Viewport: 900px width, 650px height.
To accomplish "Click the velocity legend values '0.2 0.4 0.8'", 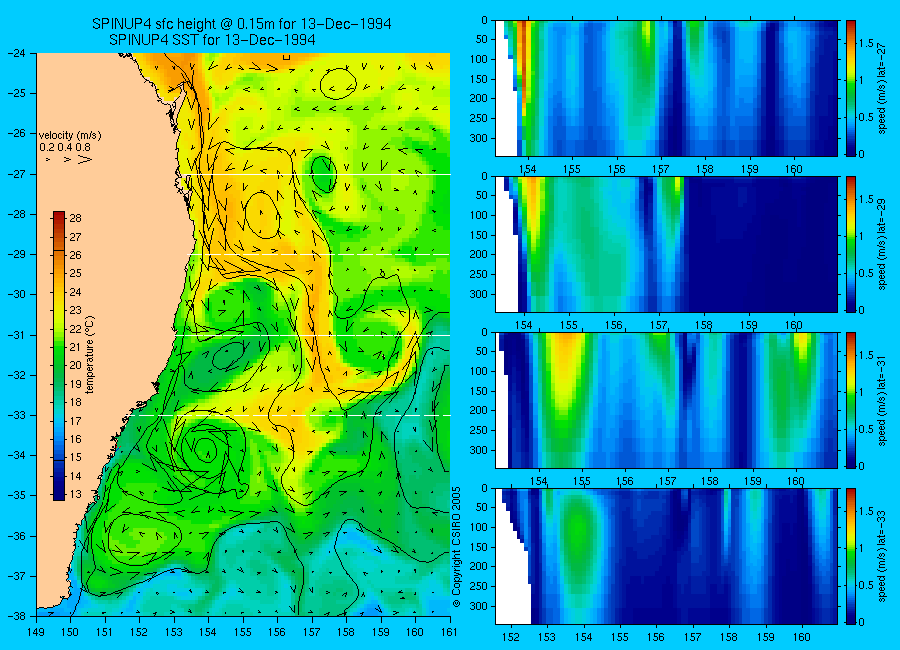I will pyautogui.click(x=65, y=148).
